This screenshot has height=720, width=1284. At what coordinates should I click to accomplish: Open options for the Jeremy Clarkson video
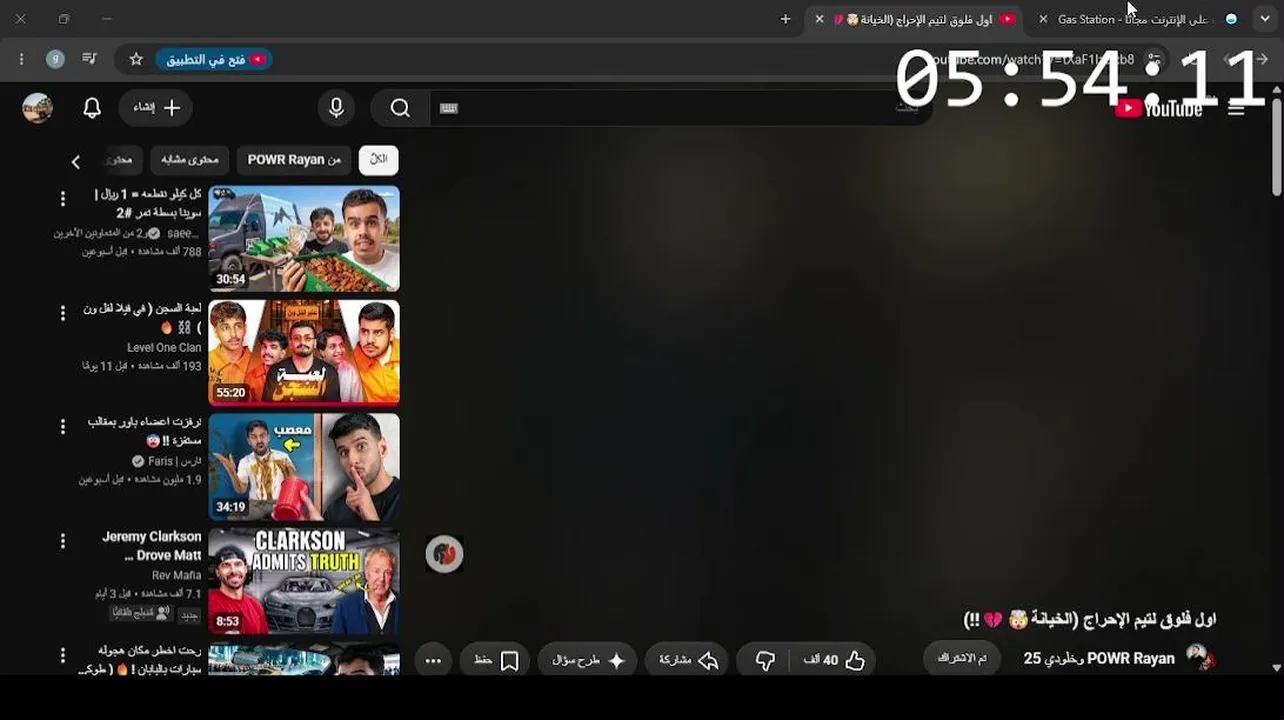(x=63, y=541)
